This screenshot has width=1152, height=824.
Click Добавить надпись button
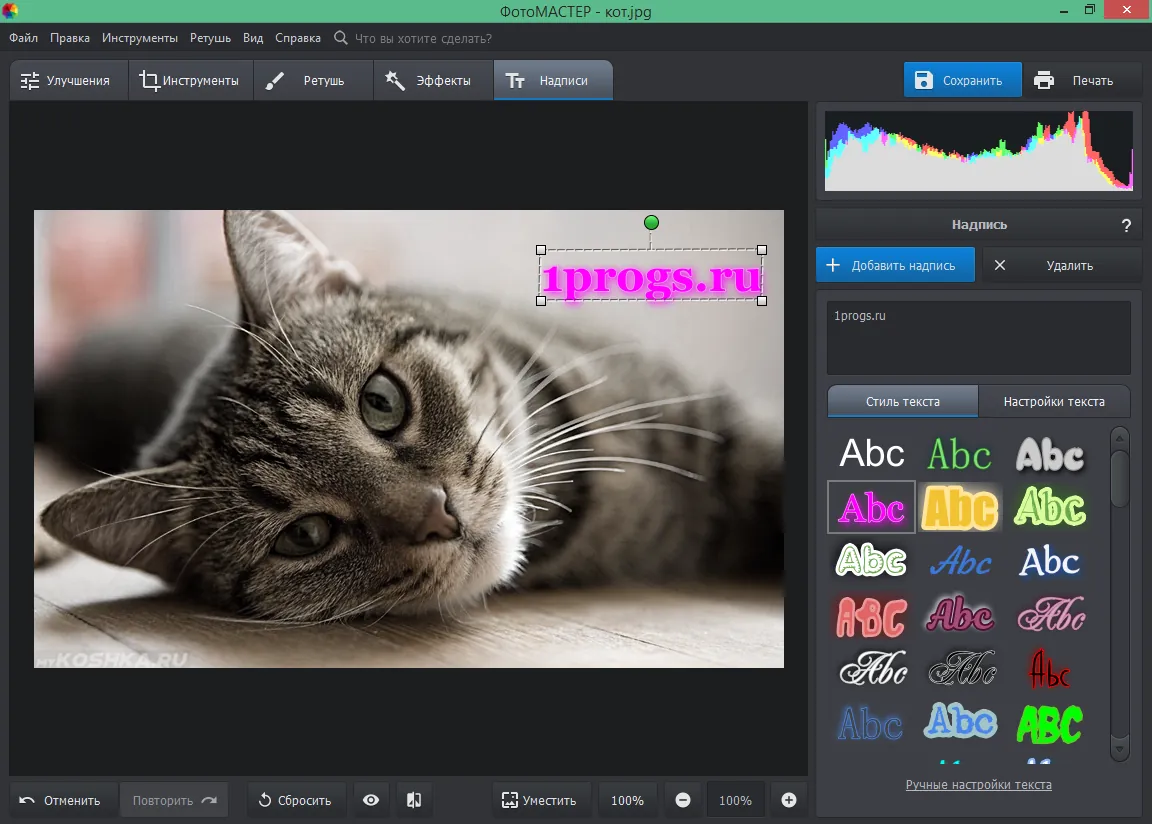coord(895,265)
